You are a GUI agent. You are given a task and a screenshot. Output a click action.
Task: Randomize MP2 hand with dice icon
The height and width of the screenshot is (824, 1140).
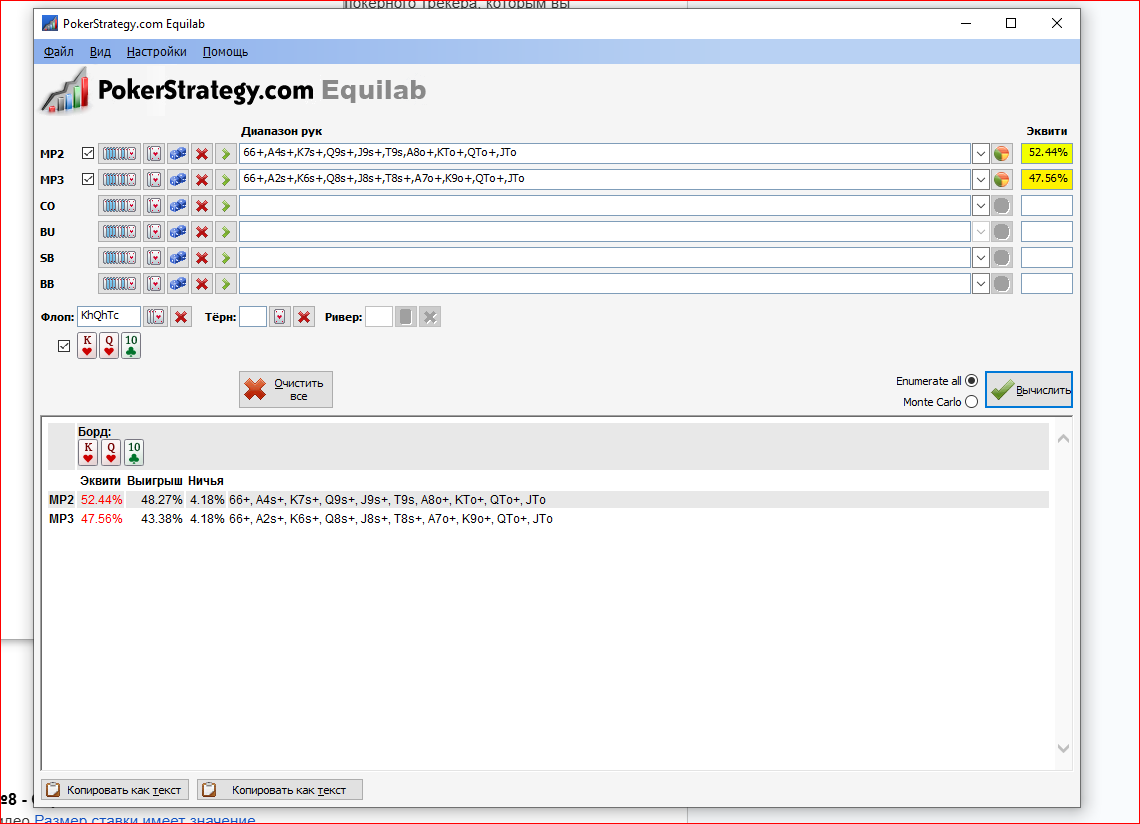point(178,153)
